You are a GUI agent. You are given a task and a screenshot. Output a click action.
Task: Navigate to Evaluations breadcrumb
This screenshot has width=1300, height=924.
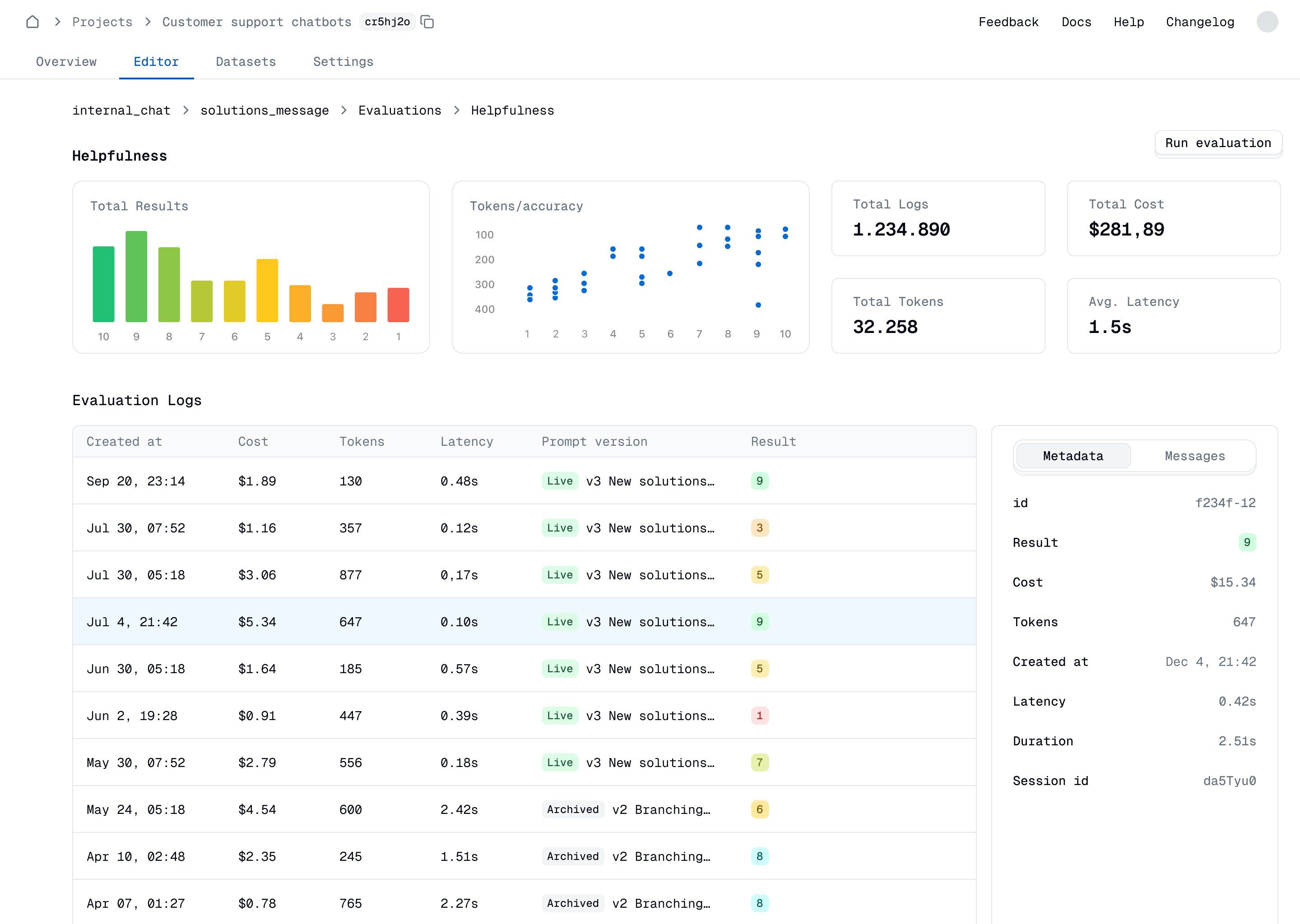point(399,111)
